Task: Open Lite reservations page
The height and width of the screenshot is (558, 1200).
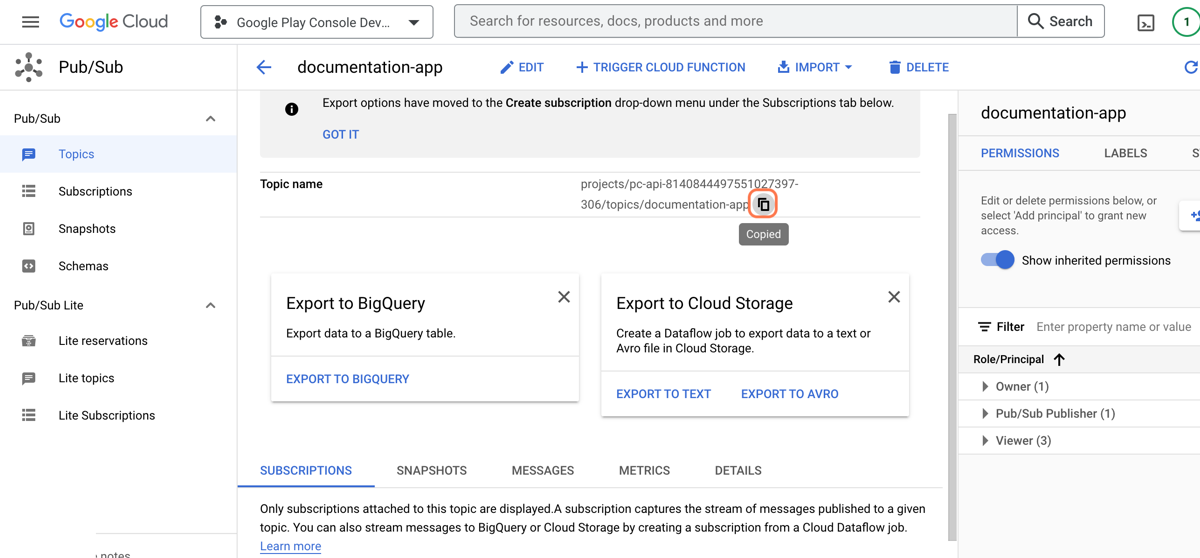Action: tap(103, 341)
